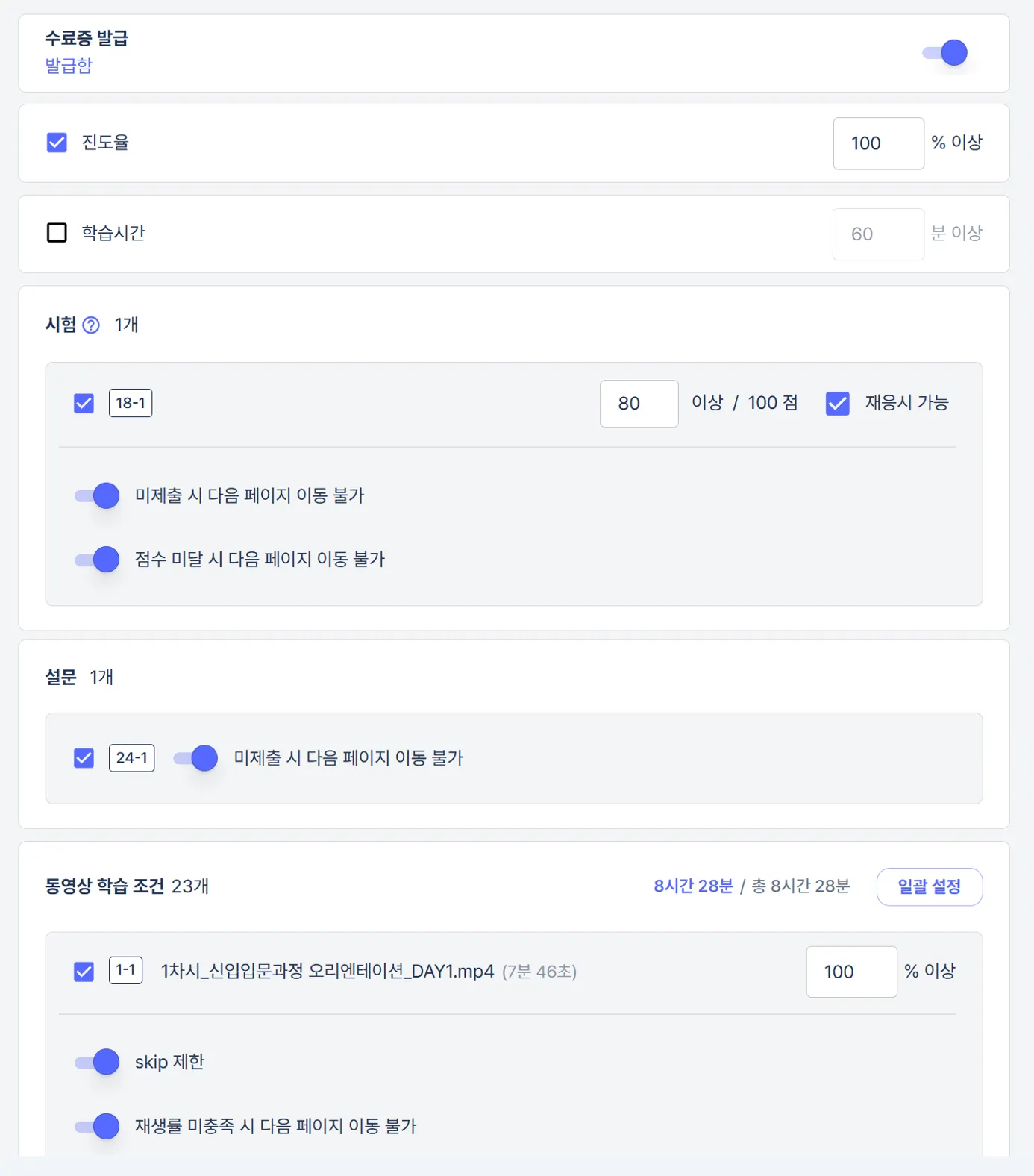Image resolution: width=1034 pixels, height=1176 pixels.
Task: Toggle 재생률 미충족 시 다음 페이지 이동 불가
Action: (x=97, y=1126)
